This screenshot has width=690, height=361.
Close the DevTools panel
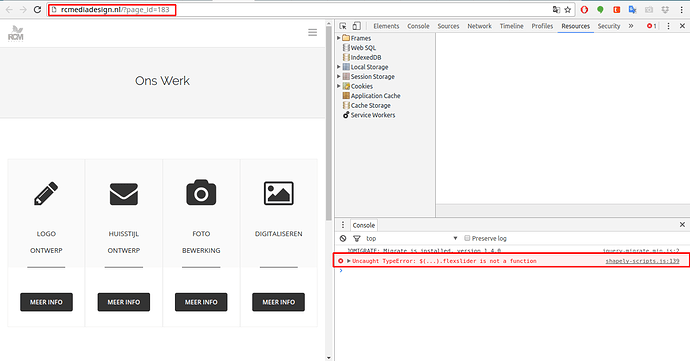tap(682, 26)
